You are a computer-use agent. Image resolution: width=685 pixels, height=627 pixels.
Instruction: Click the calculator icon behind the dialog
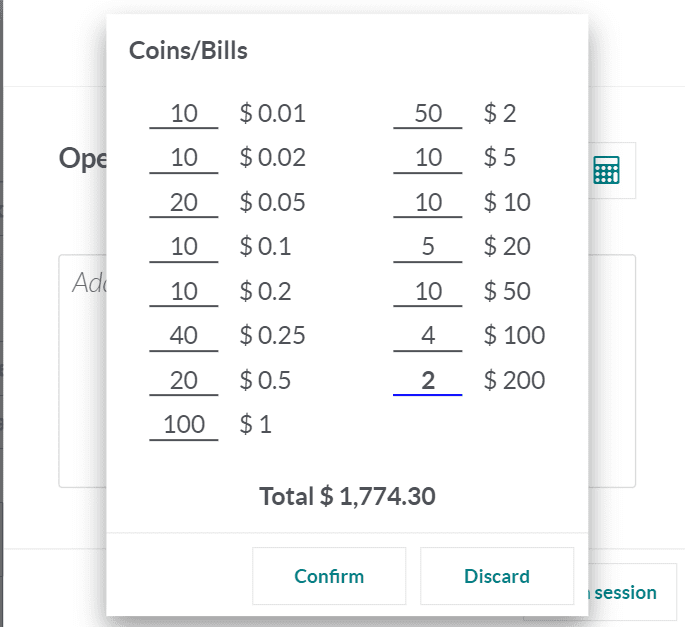[x=607, y=171]
